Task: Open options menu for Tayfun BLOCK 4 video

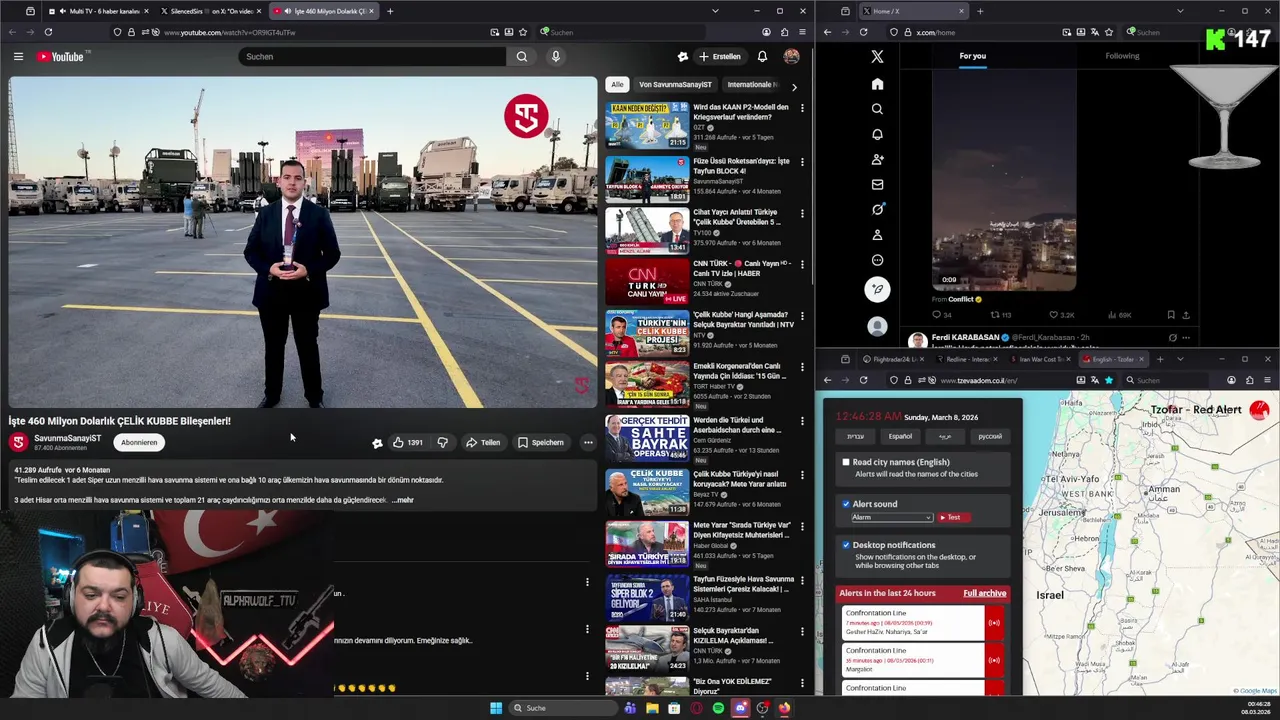Action: (801, 162)
